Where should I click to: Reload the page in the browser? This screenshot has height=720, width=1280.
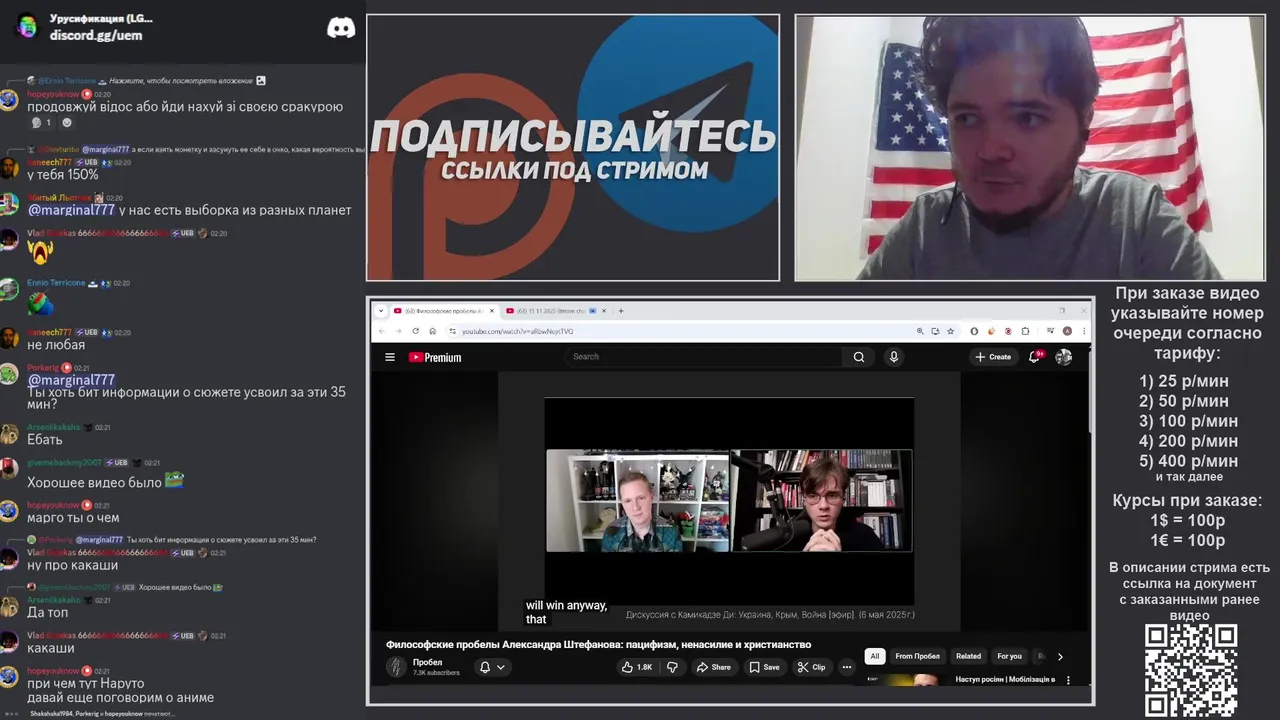(416, 331)
